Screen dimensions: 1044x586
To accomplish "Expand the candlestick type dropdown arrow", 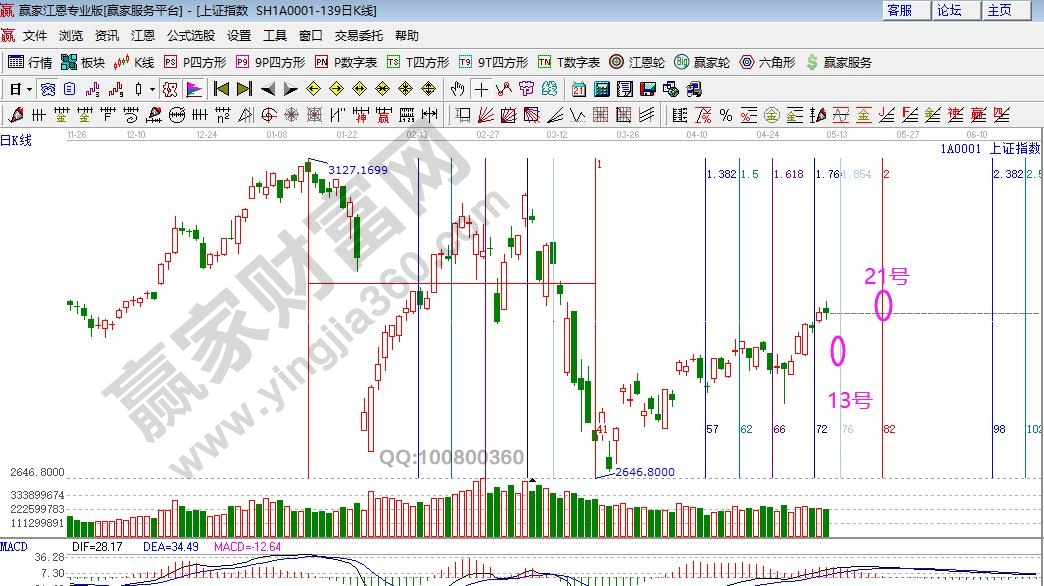I will pyautogui.click(x=152, y=89).
